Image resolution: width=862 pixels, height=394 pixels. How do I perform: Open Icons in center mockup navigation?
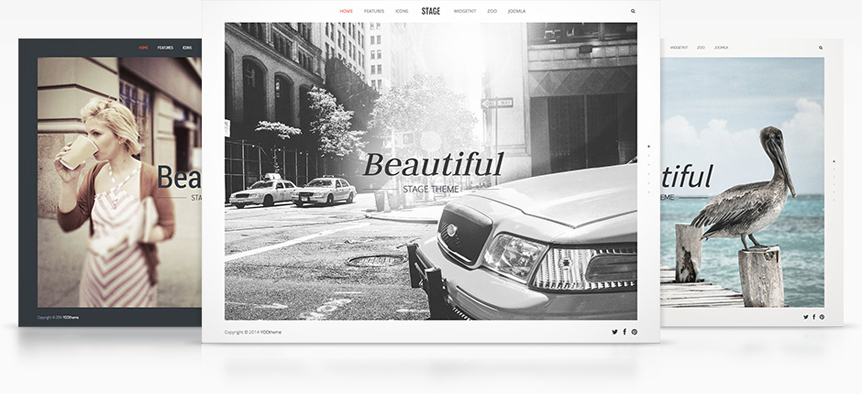[401, 11]
